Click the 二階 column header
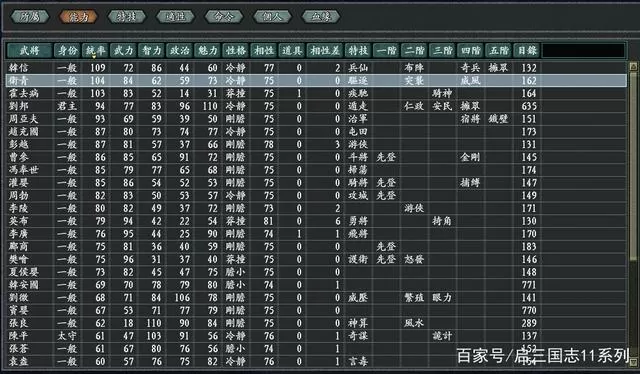This screenshot has width=640, height=374. pyautogui.click(x=414, y=51)
